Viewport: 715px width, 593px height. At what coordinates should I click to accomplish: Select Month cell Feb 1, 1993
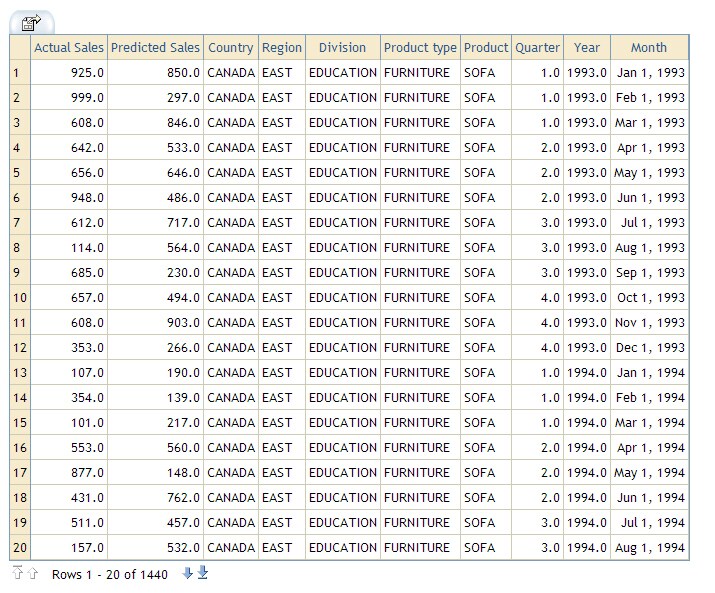tap(649, 98)
